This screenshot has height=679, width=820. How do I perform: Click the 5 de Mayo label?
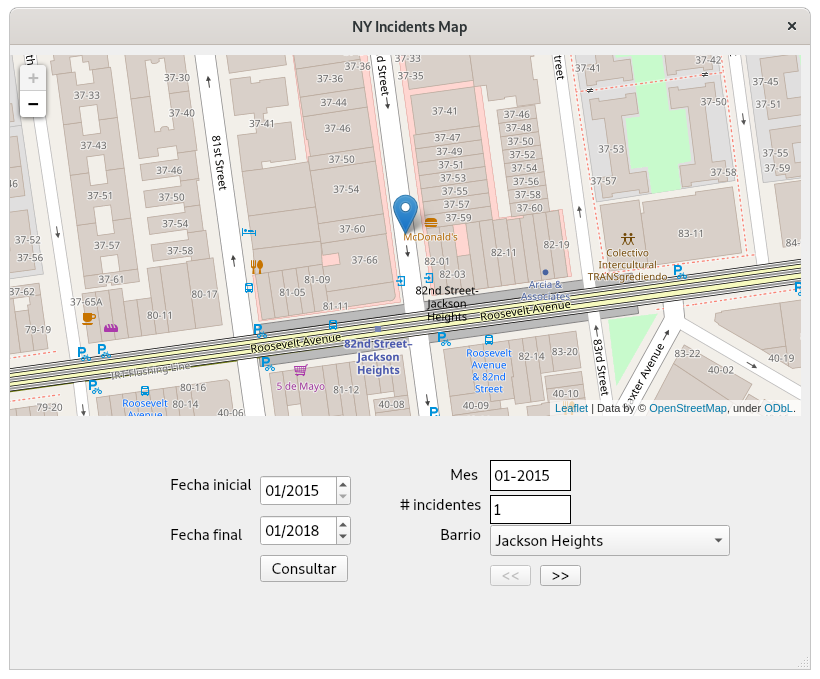coord(301,387)
